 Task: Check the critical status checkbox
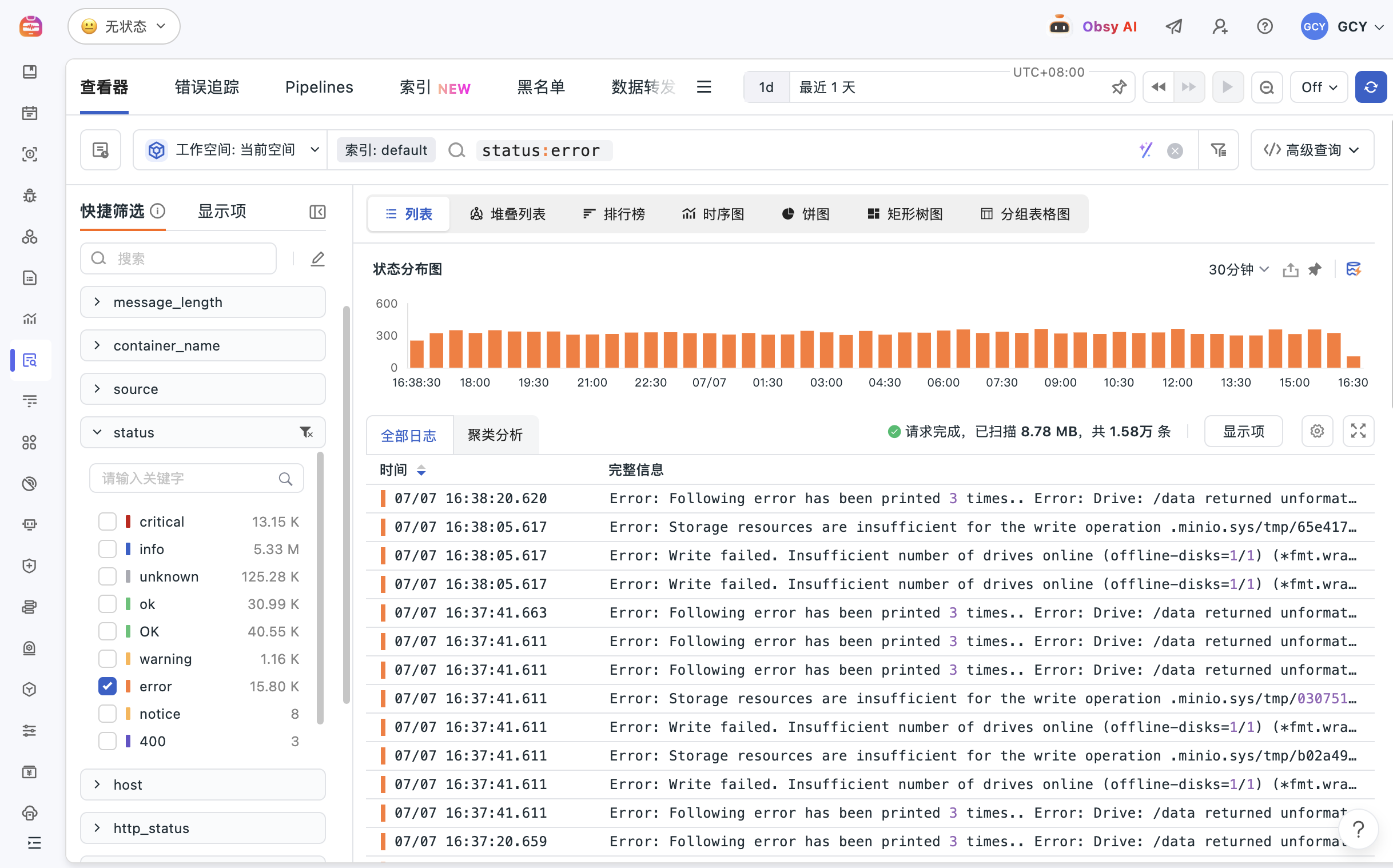(108, 521)
